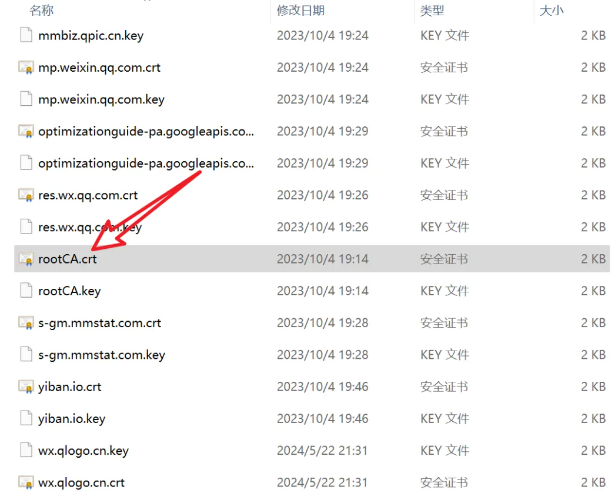Click the certificate icon beside yiban.io.crt
The width and height of the screenshot is (612, 492).
26,387
